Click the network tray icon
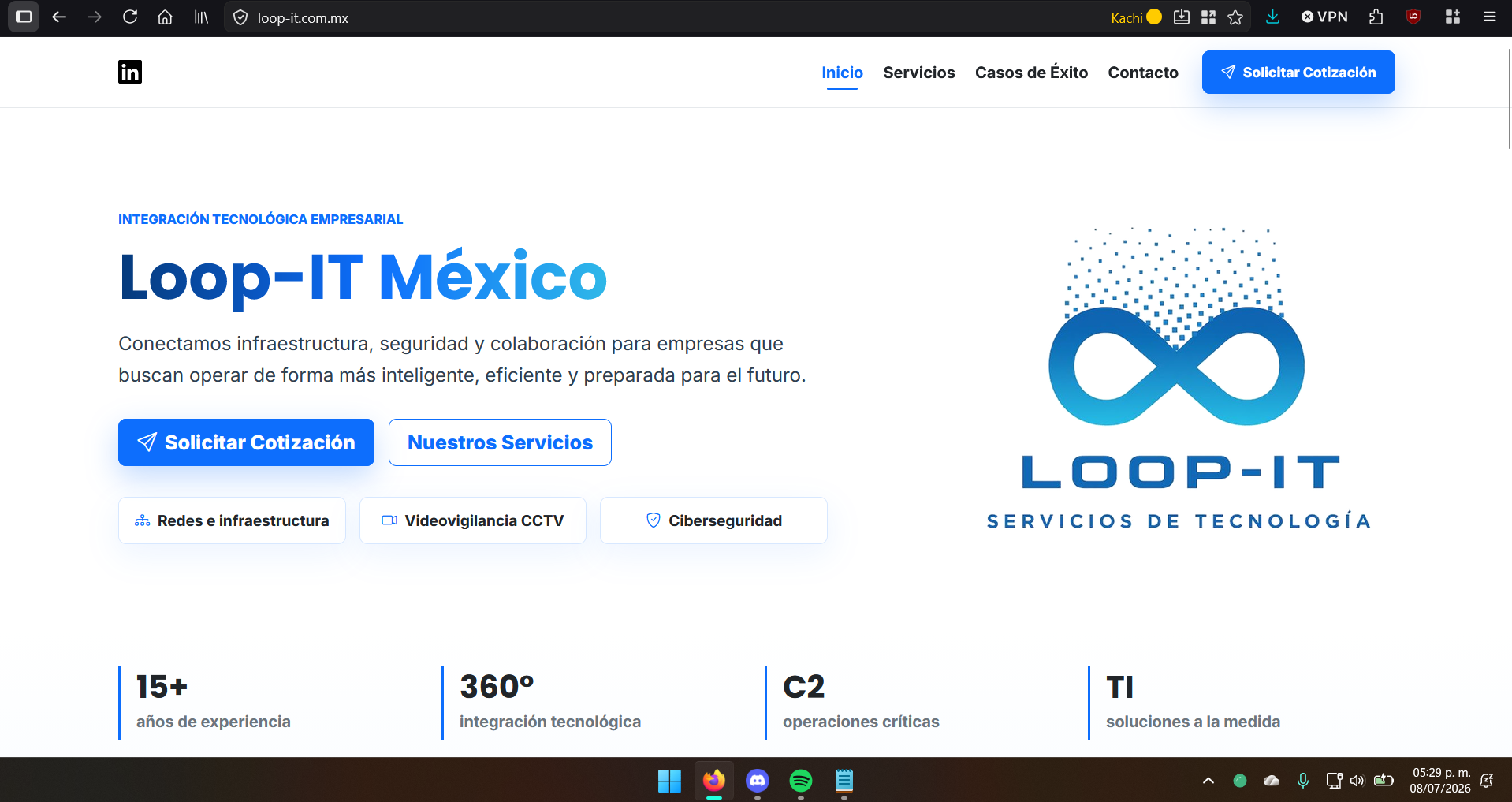The height and width of the screenshot is (802, 1512). click(1334, 781)
